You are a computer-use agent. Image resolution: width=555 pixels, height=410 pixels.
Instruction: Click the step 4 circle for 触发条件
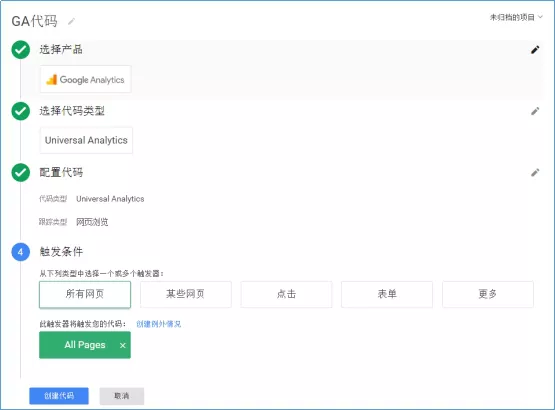tap(21, 252)
